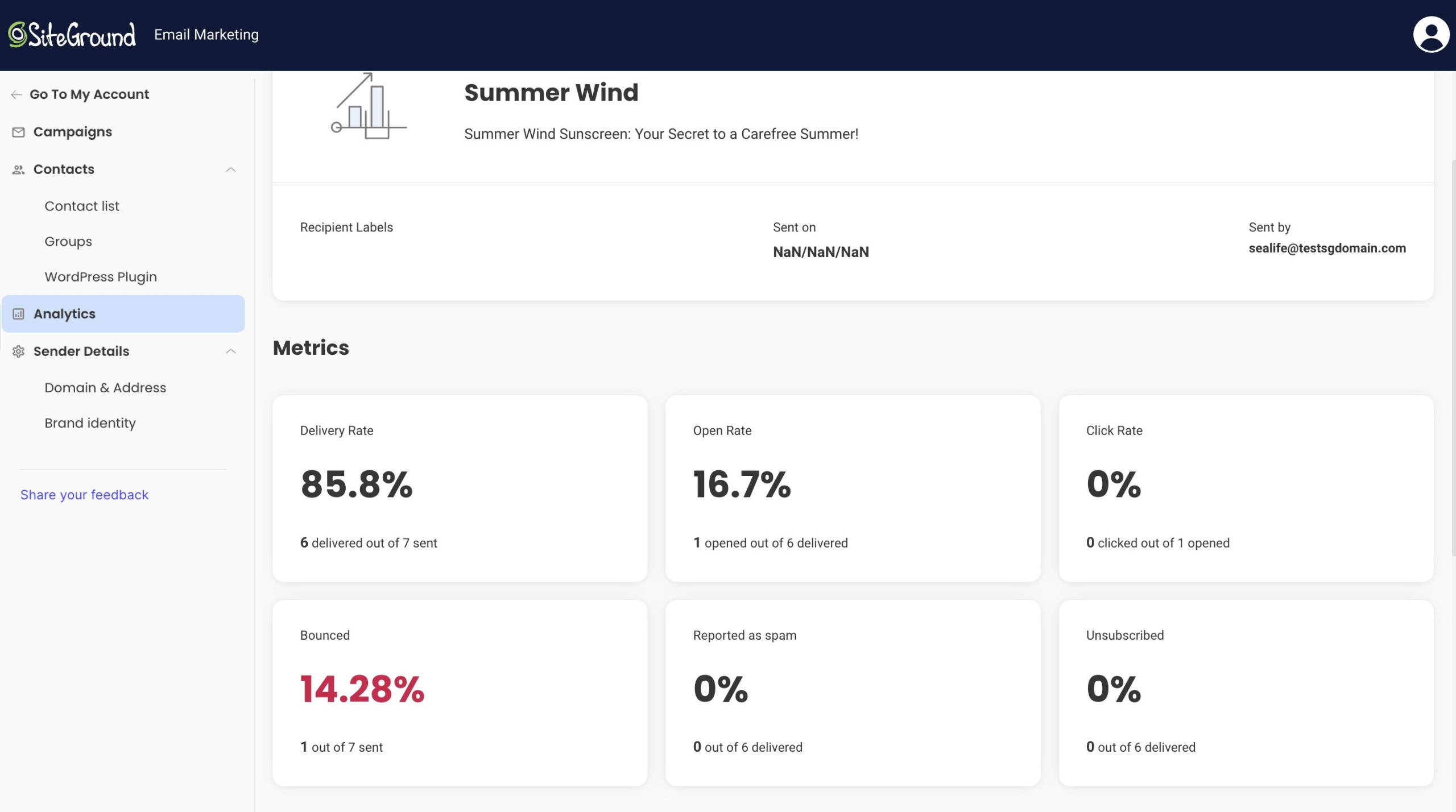Click the Unsubscribed label
This screenshot has width=1456, height=812.
(x=1124, y=635)
